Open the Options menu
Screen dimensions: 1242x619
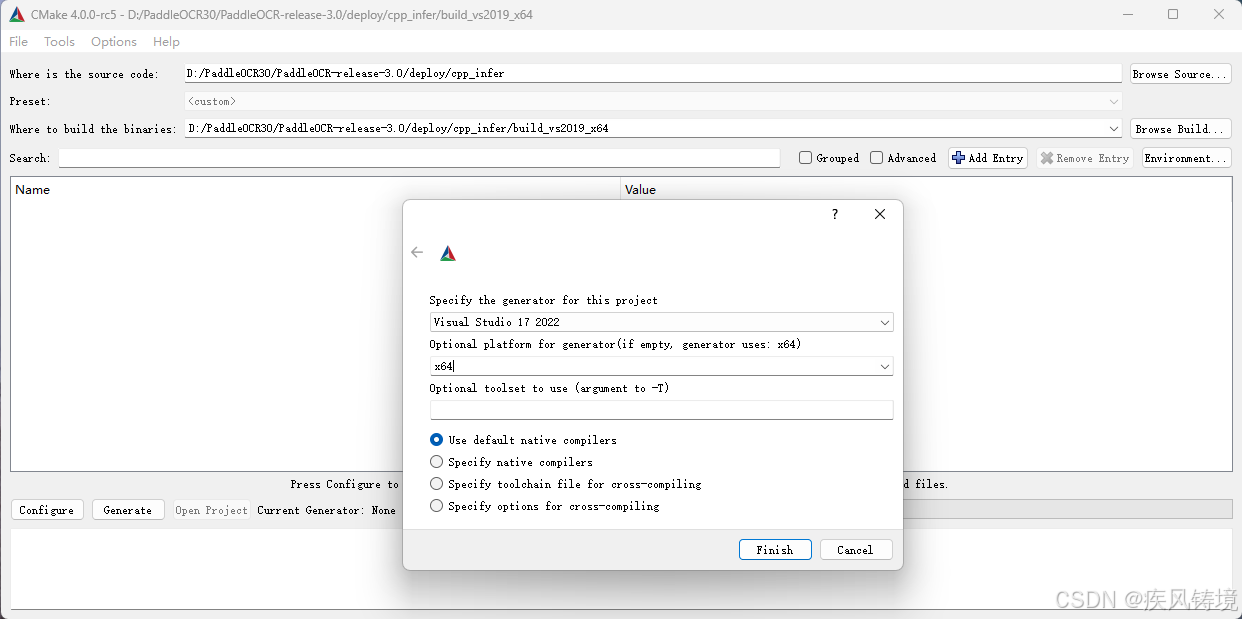(114, 42)
